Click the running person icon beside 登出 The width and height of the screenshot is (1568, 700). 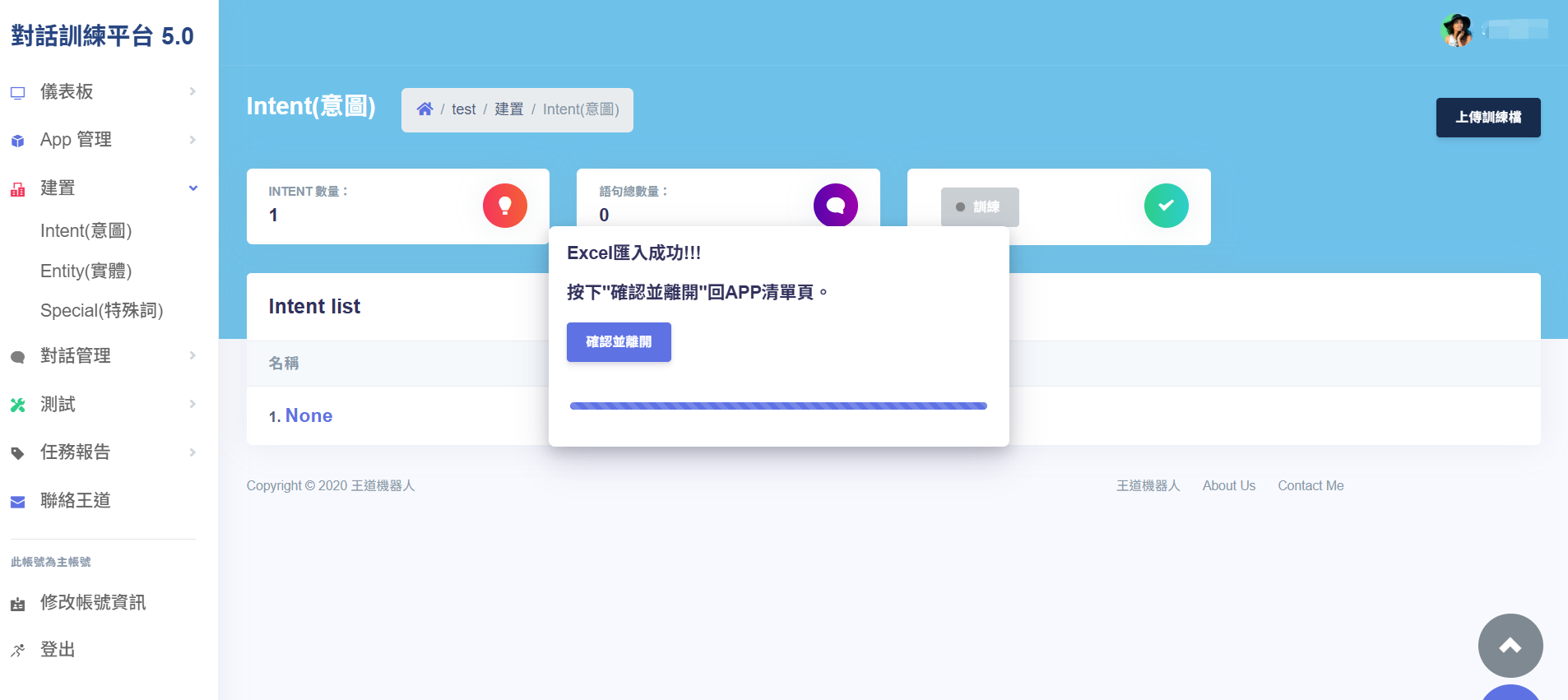coord(17,651)
